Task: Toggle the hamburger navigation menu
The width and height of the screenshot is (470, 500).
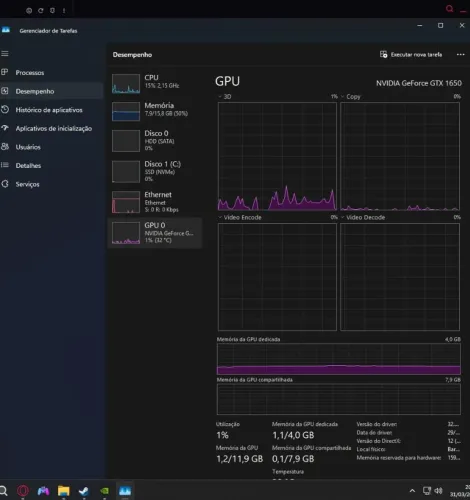Action: click(x=5, y=53)
